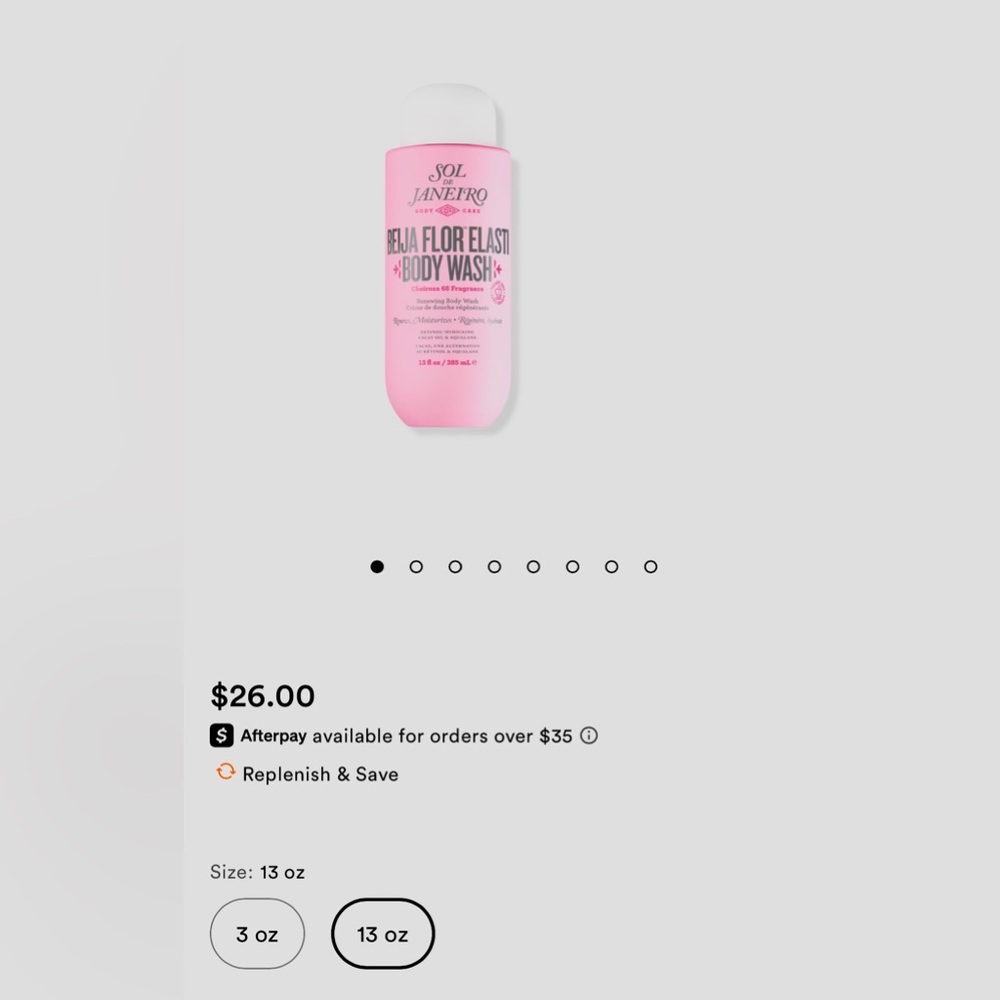This screenshot has width=1000, height=1000.
Task: Click the $26.00 price text
Action: [263, 696]
